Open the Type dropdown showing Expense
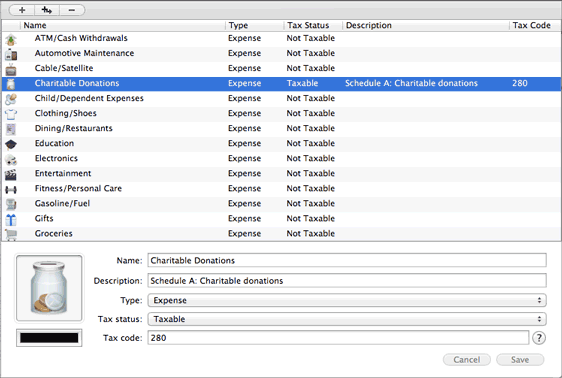Image resolution: width=562 pixels, height=378 pixels. click(347, 300)
